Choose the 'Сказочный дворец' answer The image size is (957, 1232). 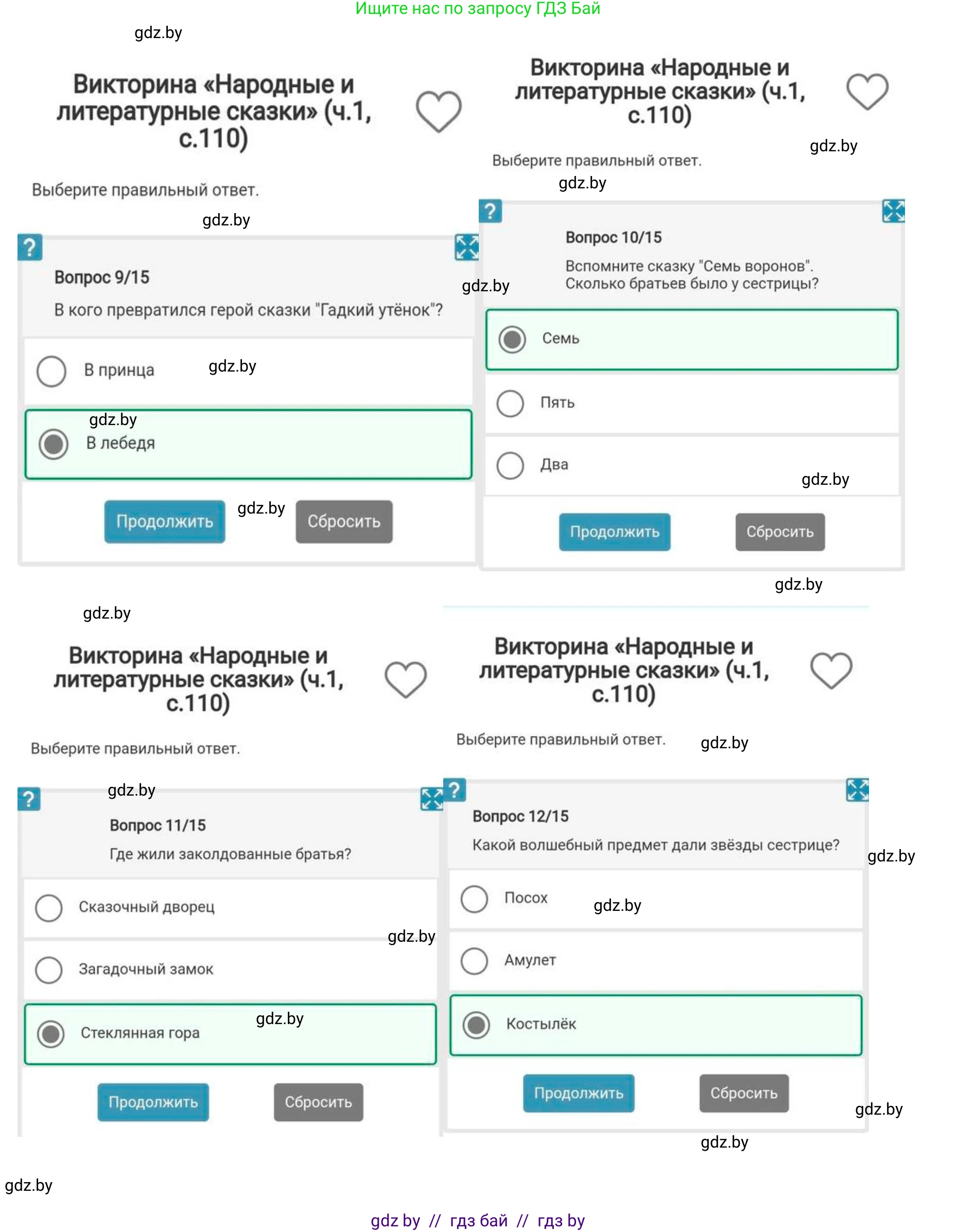[x=49, y=908]
